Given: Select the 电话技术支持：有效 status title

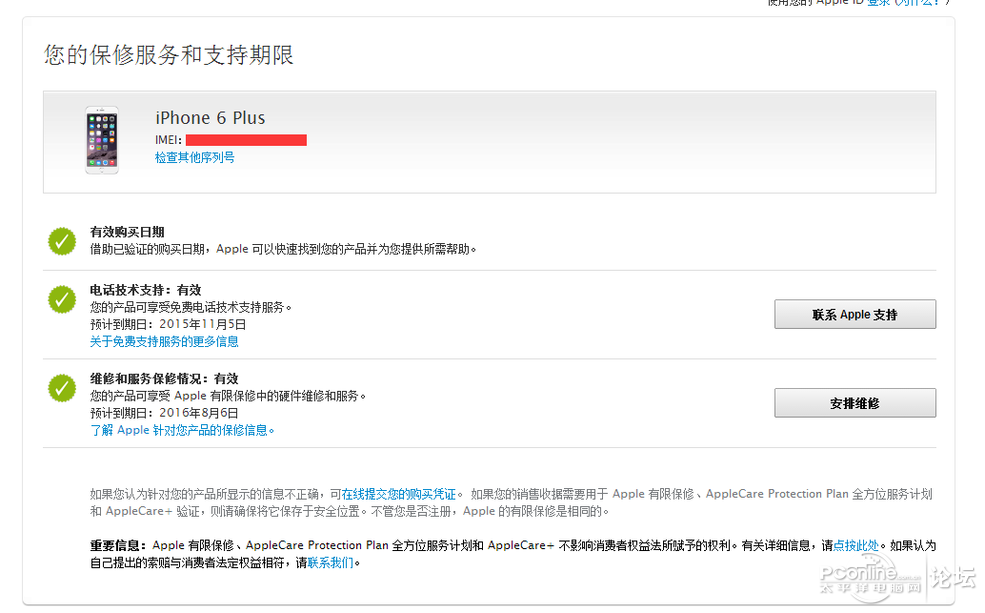Looking at the screenshot, I should coord(146,290).
